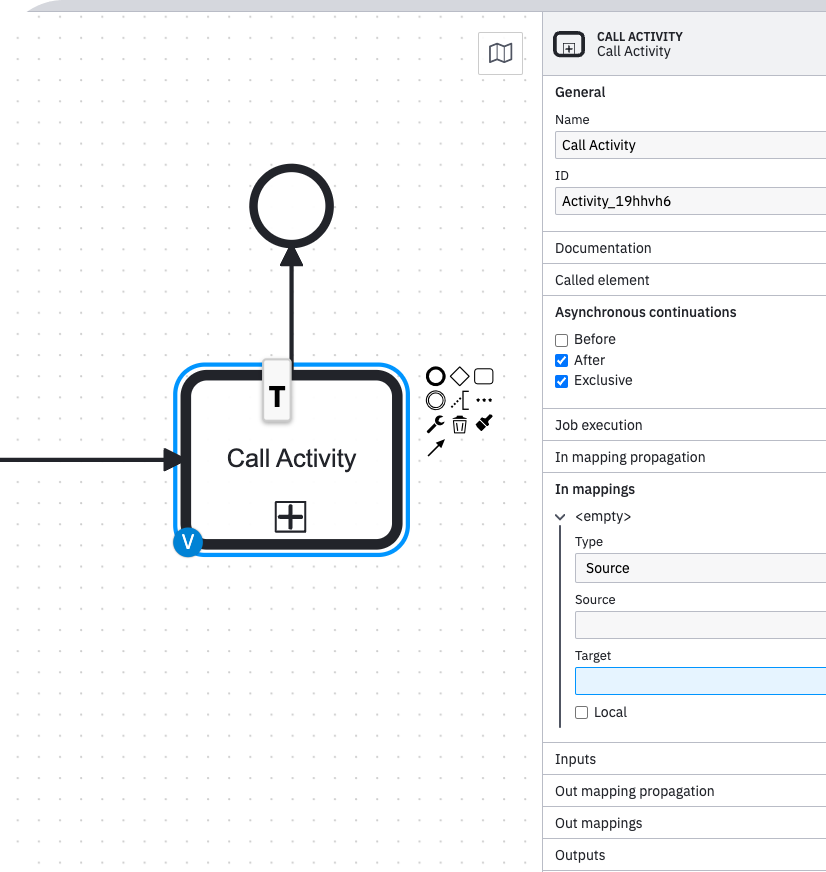Append an intermediate event using the double-circle icon
Screen dimensions: 826x872
pos(435,399)
